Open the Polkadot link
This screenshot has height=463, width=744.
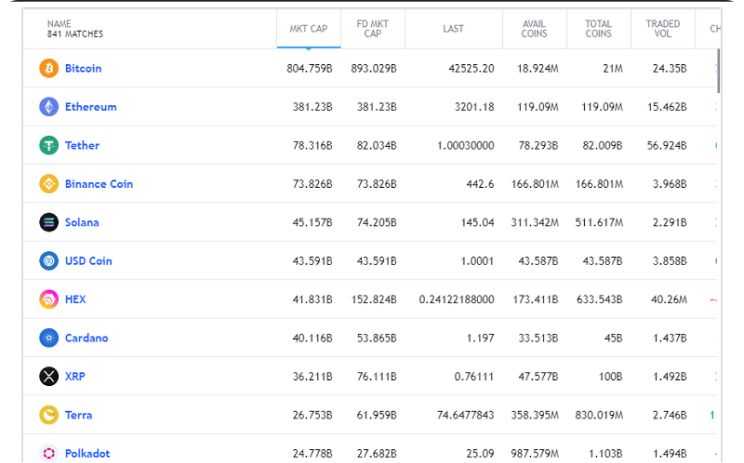87,453
